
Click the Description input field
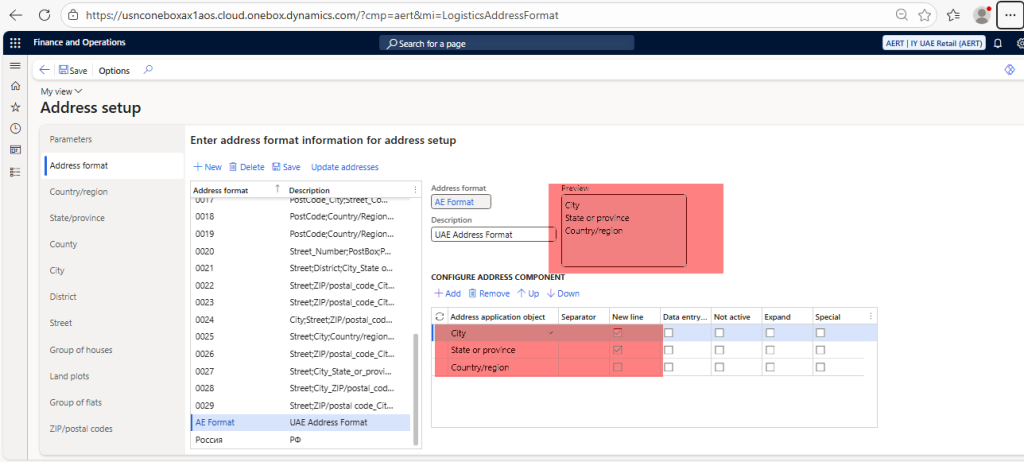click(492, 234)
